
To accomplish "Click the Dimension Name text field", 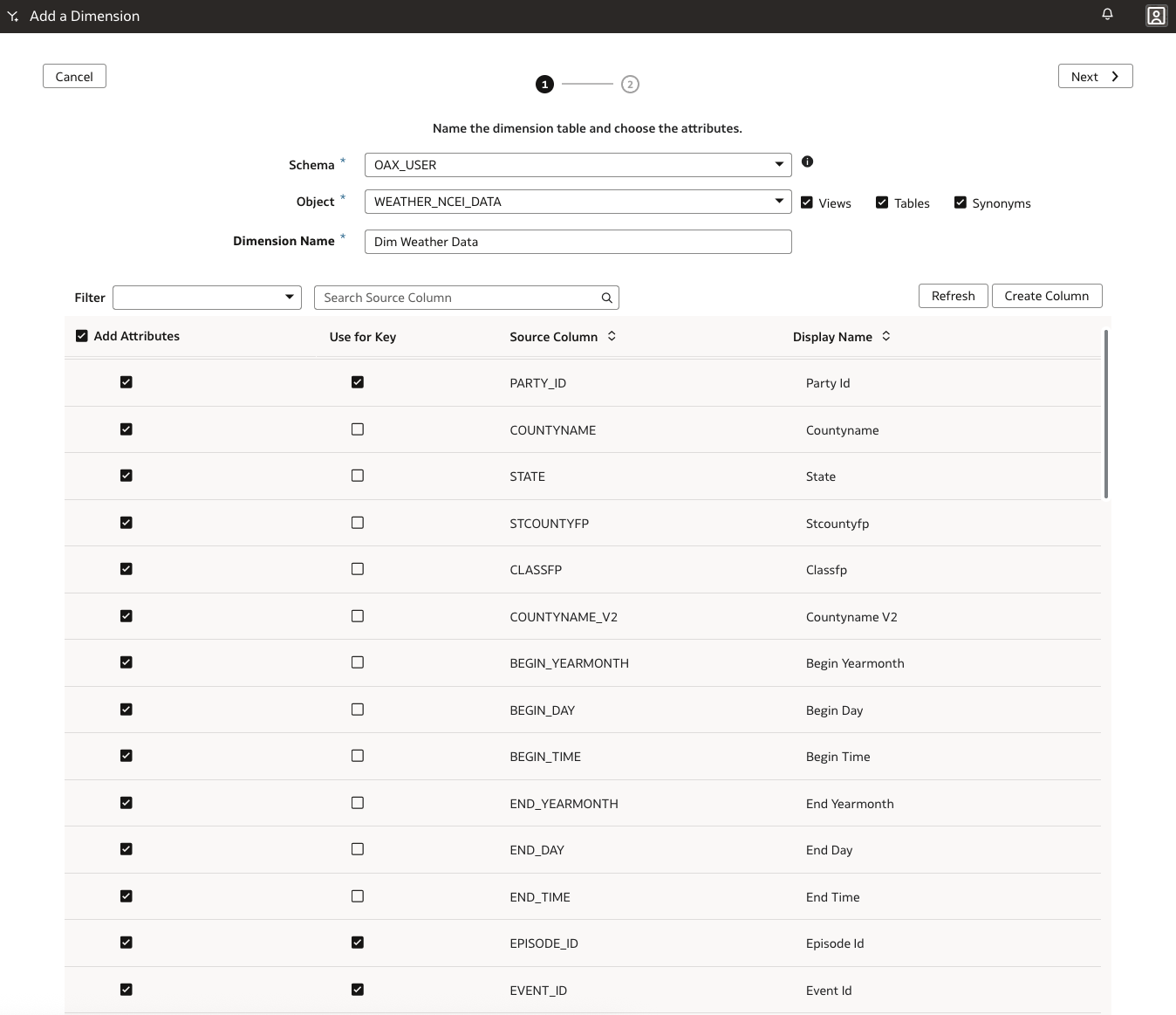I will click(578, 242).
